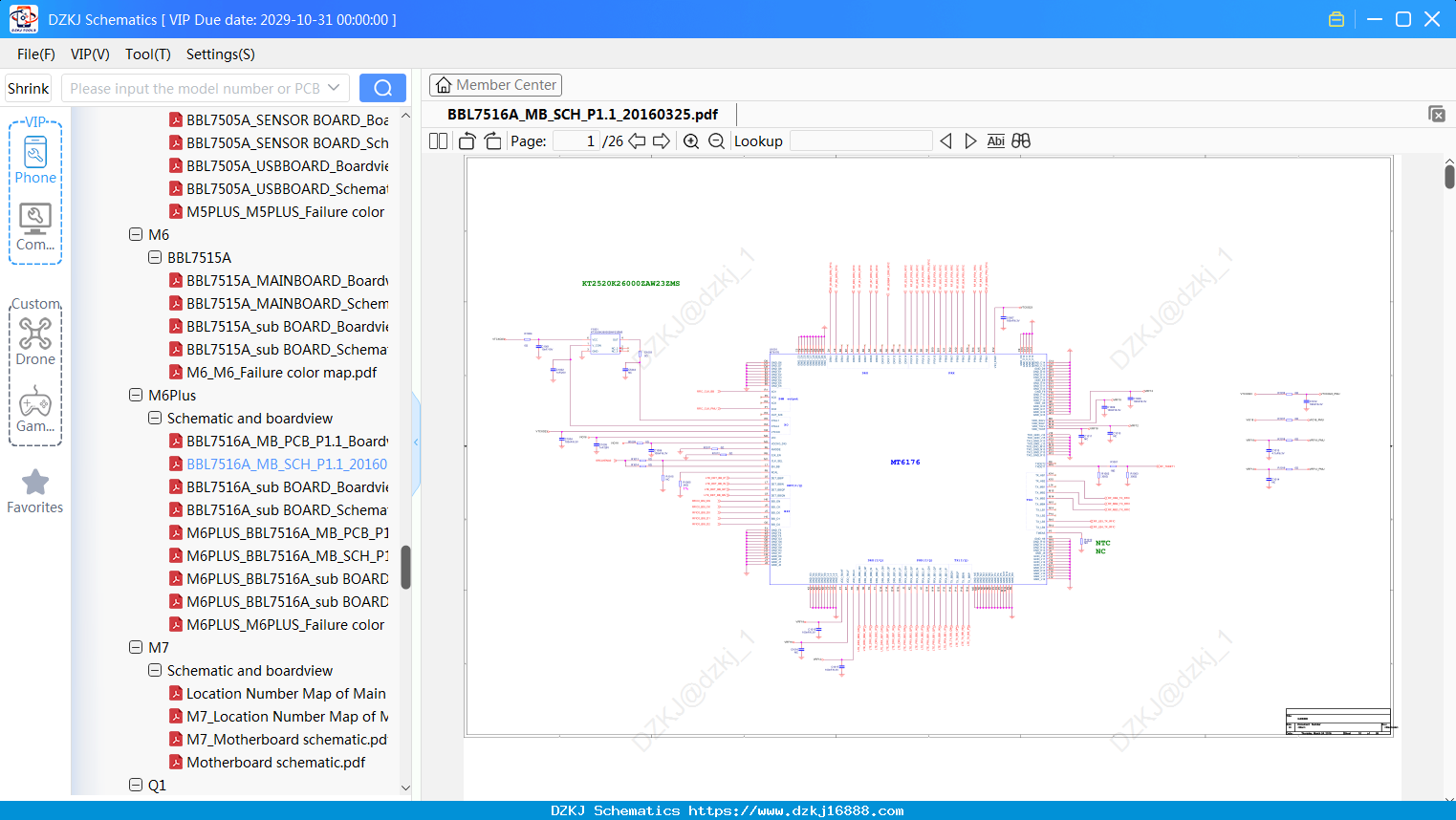The image size is (1456, 820).
Task: Find next lookup match
Action: point(970,141)
